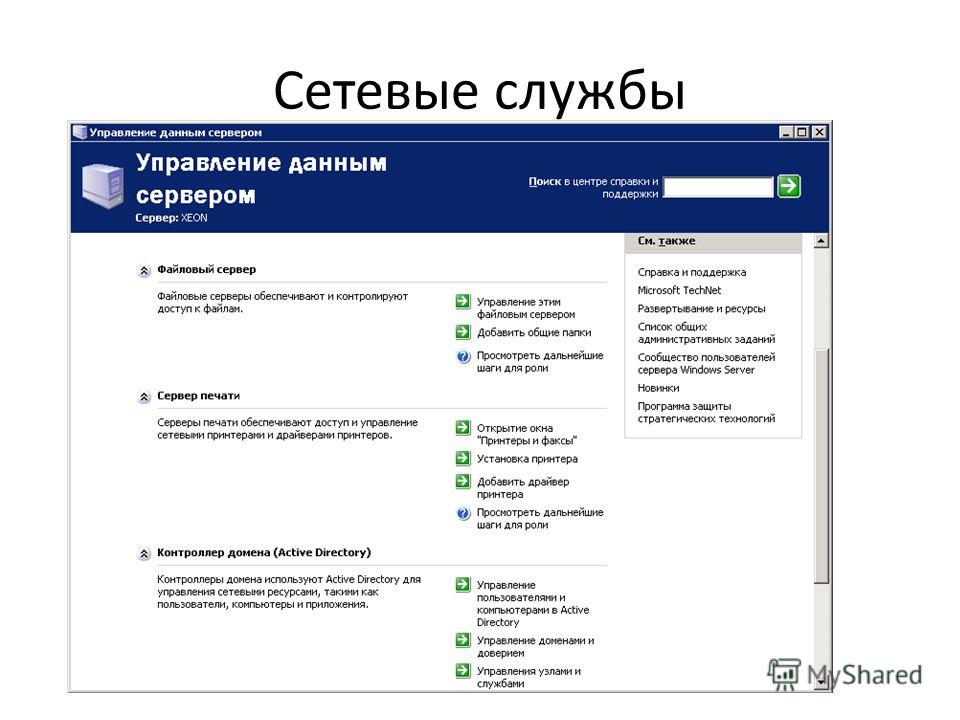Click green arrow beside Добавить общие папки
960x720 pixels.
[x=463, y=332]
